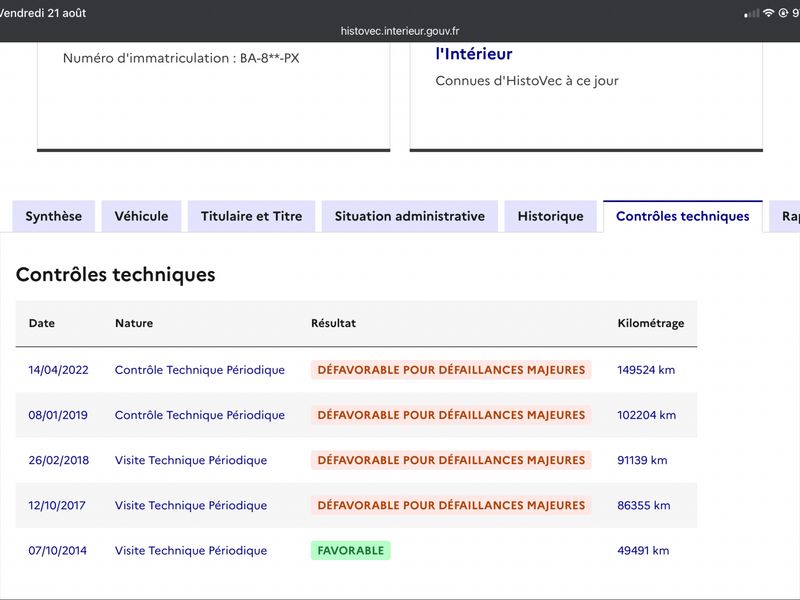Click the Kilométrage column header
This screenshot has width=800, height=600.
(651, 323)
